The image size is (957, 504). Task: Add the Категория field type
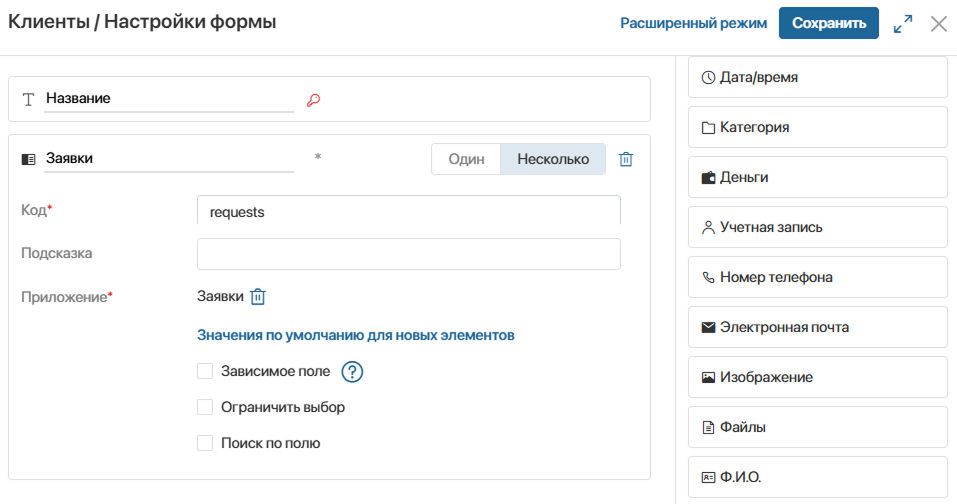(x=818, y=128)
